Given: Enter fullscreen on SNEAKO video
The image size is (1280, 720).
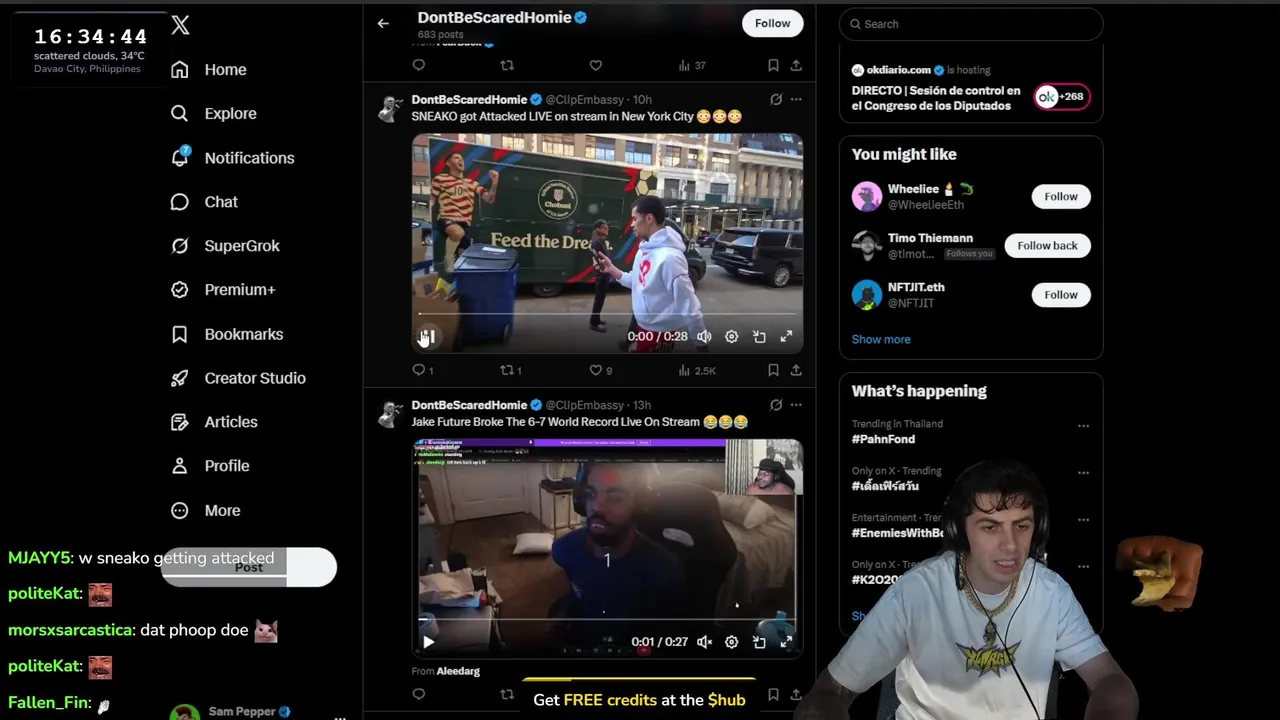Looking at the screenshot, I should [x=786, y=337].
